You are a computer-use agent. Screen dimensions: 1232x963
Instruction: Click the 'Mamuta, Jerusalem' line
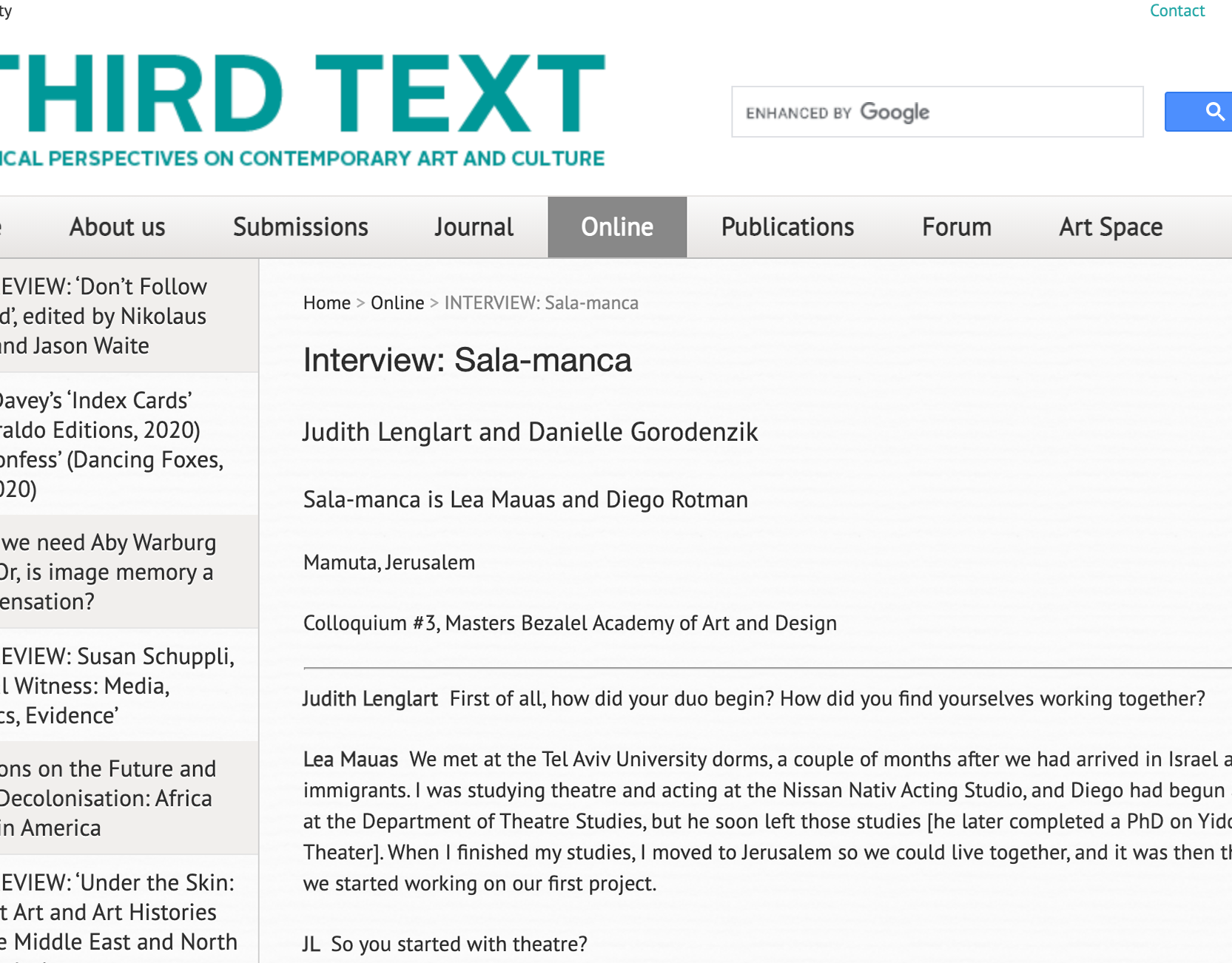click(389, 563)
